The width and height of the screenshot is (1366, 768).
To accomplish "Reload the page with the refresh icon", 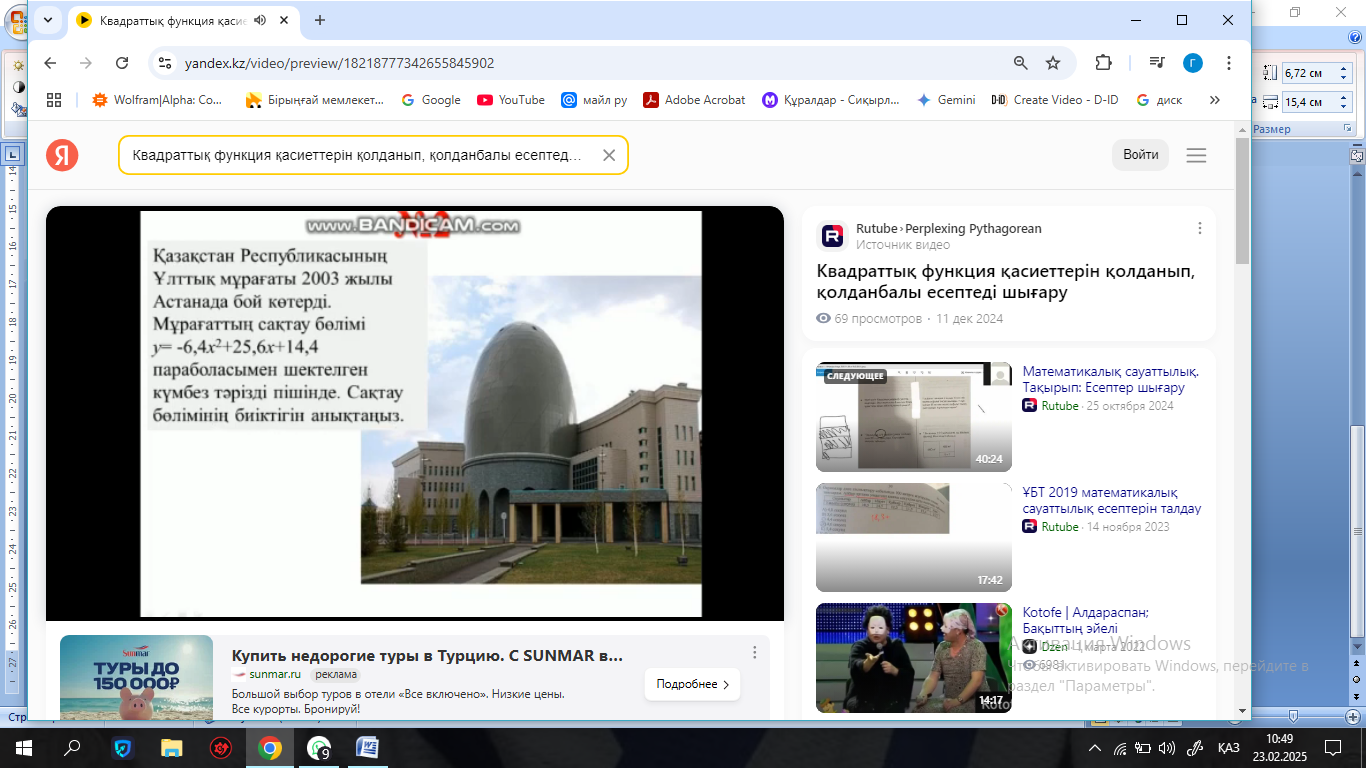I will [122, 63].
